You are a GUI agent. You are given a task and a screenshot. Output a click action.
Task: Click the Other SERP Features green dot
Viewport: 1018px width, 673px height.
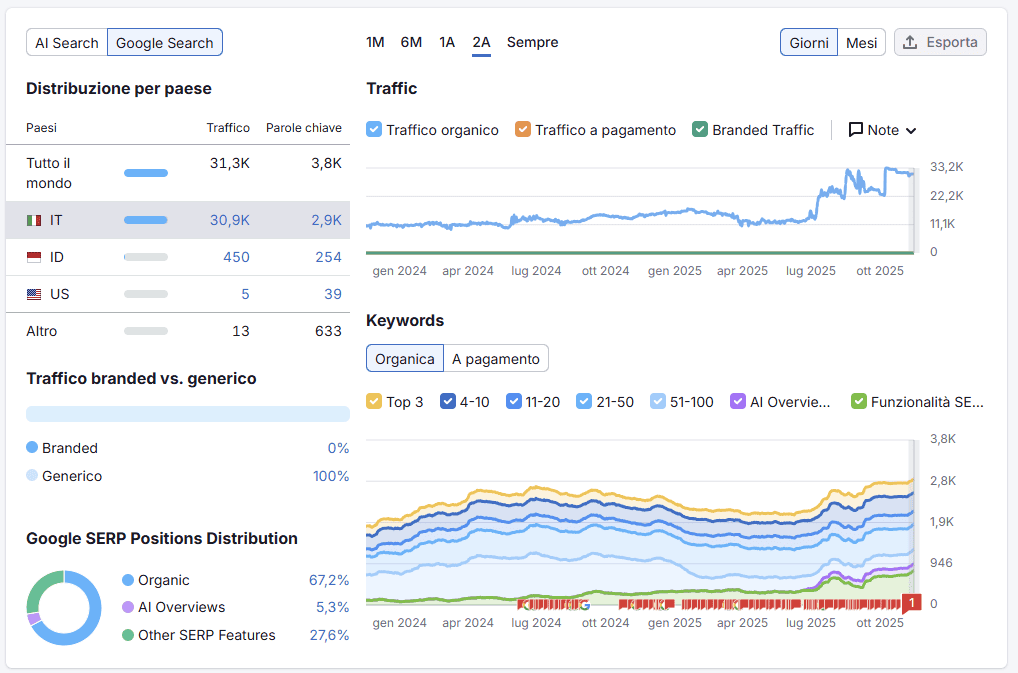click(x=128, y=635)
